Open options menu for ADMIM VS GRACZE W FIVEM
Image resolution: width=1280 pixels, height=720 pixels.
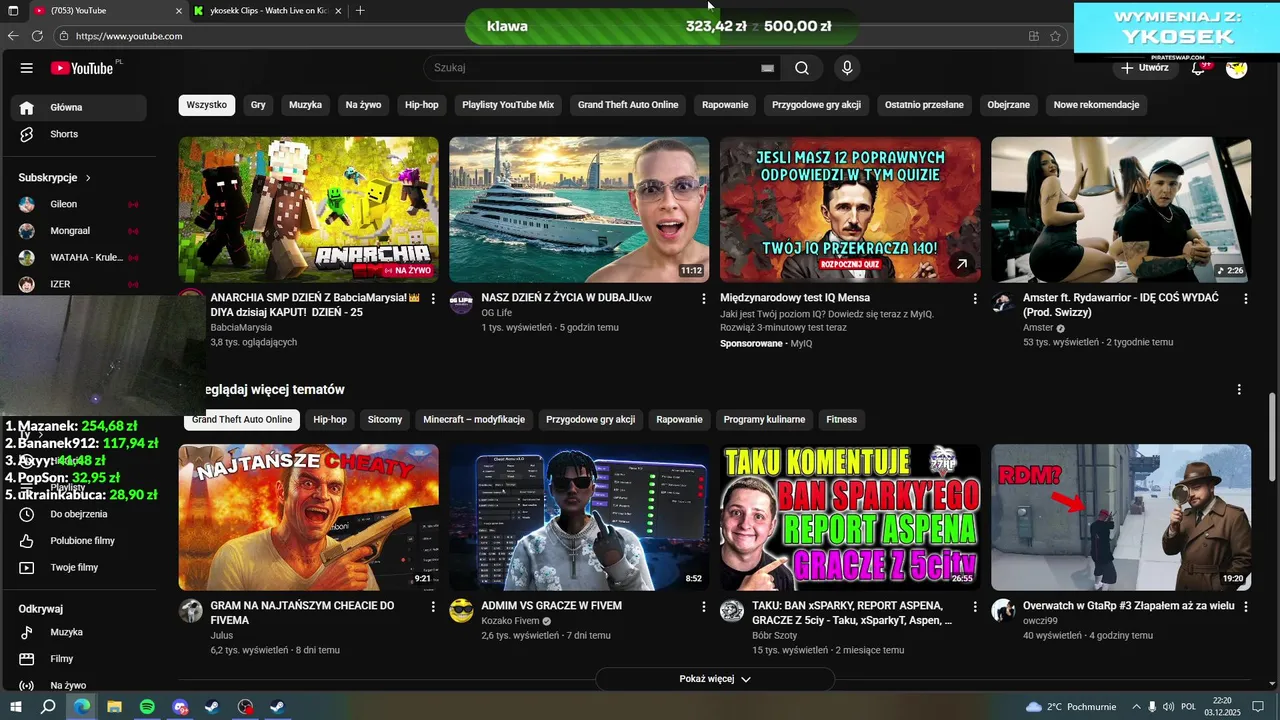(704, 606)
